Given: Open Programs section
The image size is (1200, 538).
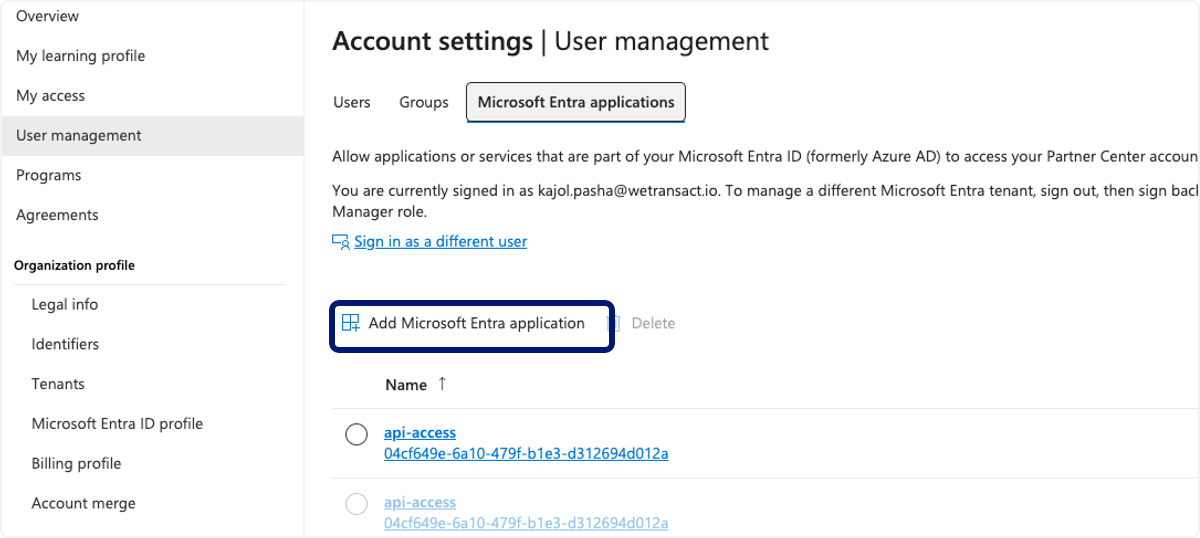Looking at the screenshot, I should pos(48,175).
